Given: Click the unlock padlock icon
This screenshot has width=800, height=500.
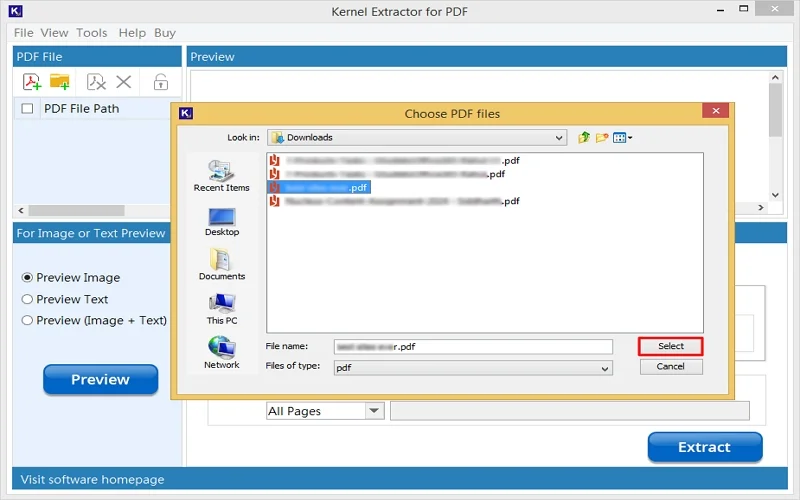Looking at the screenshot, I should click(161, 82).
